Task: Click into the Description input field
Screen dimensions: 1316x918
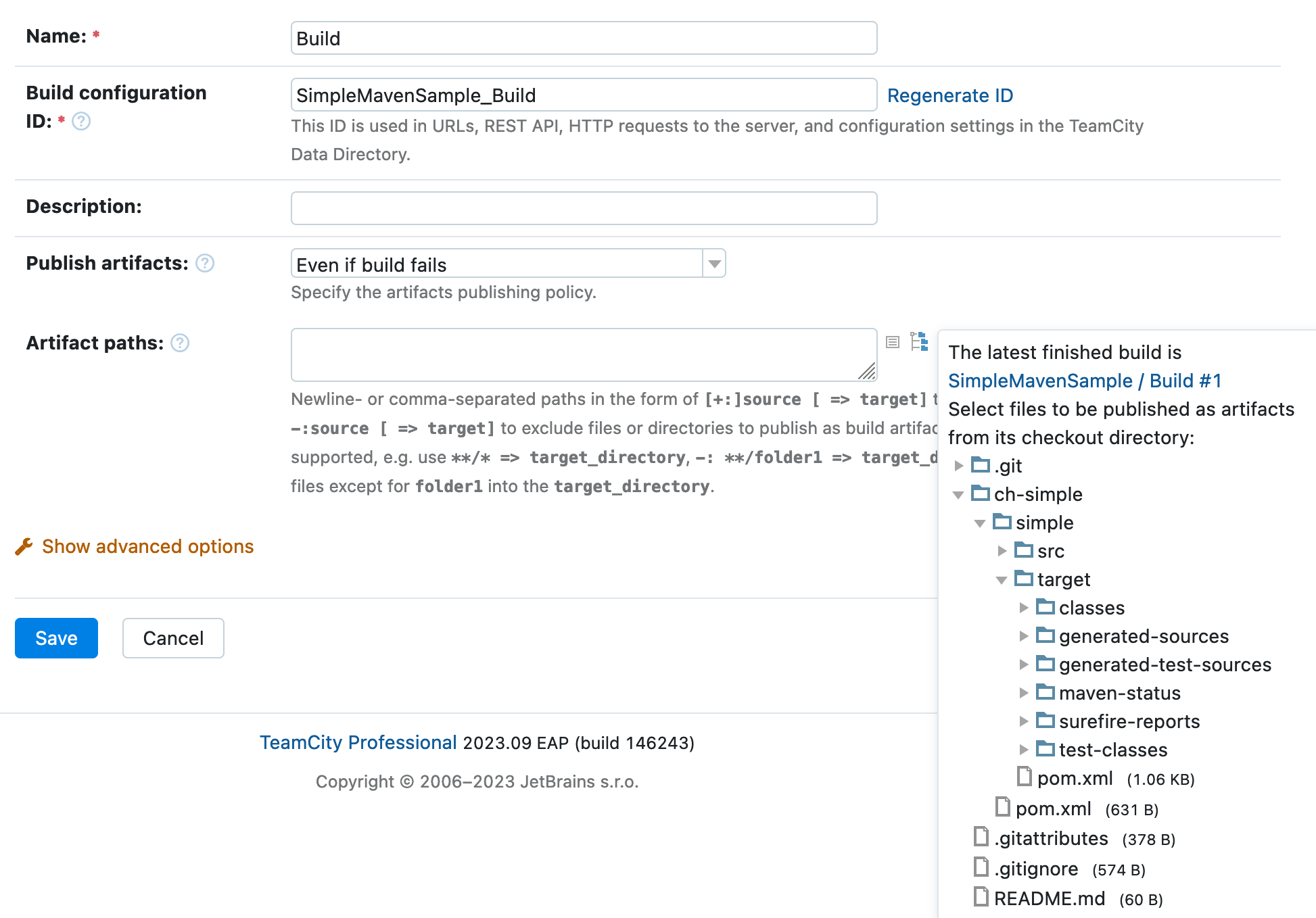Action: (x=584, y=208)
